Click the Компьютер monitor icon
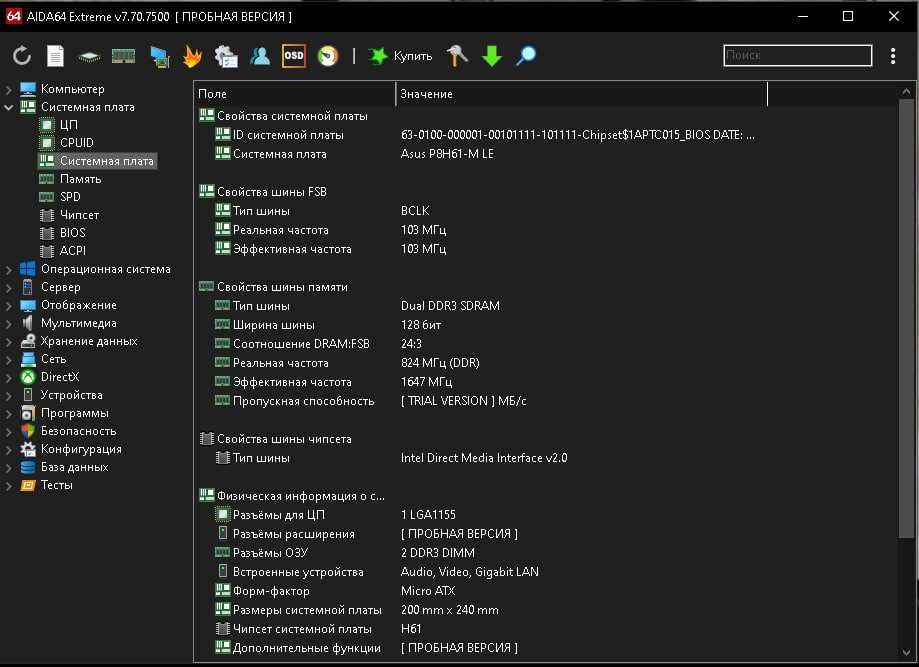This screenshot has height=667, width=919. pyautogui.click(x=28, y=89)
